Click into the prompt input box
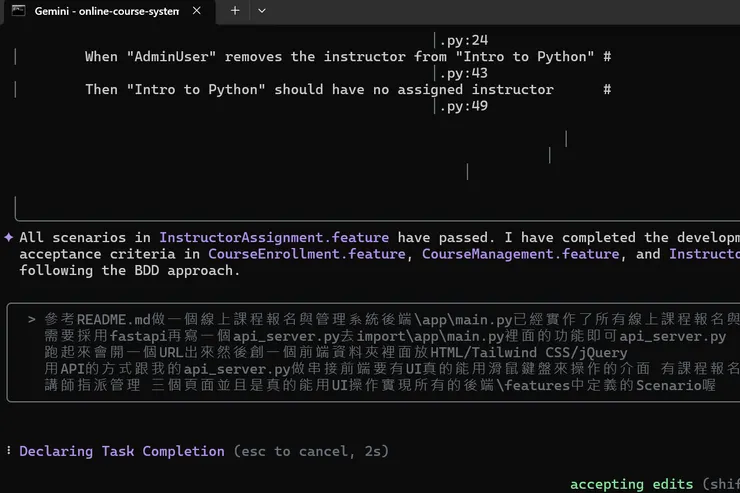This screenshot has height=493, width=740. pyautogui.click(x=373, y=352)
